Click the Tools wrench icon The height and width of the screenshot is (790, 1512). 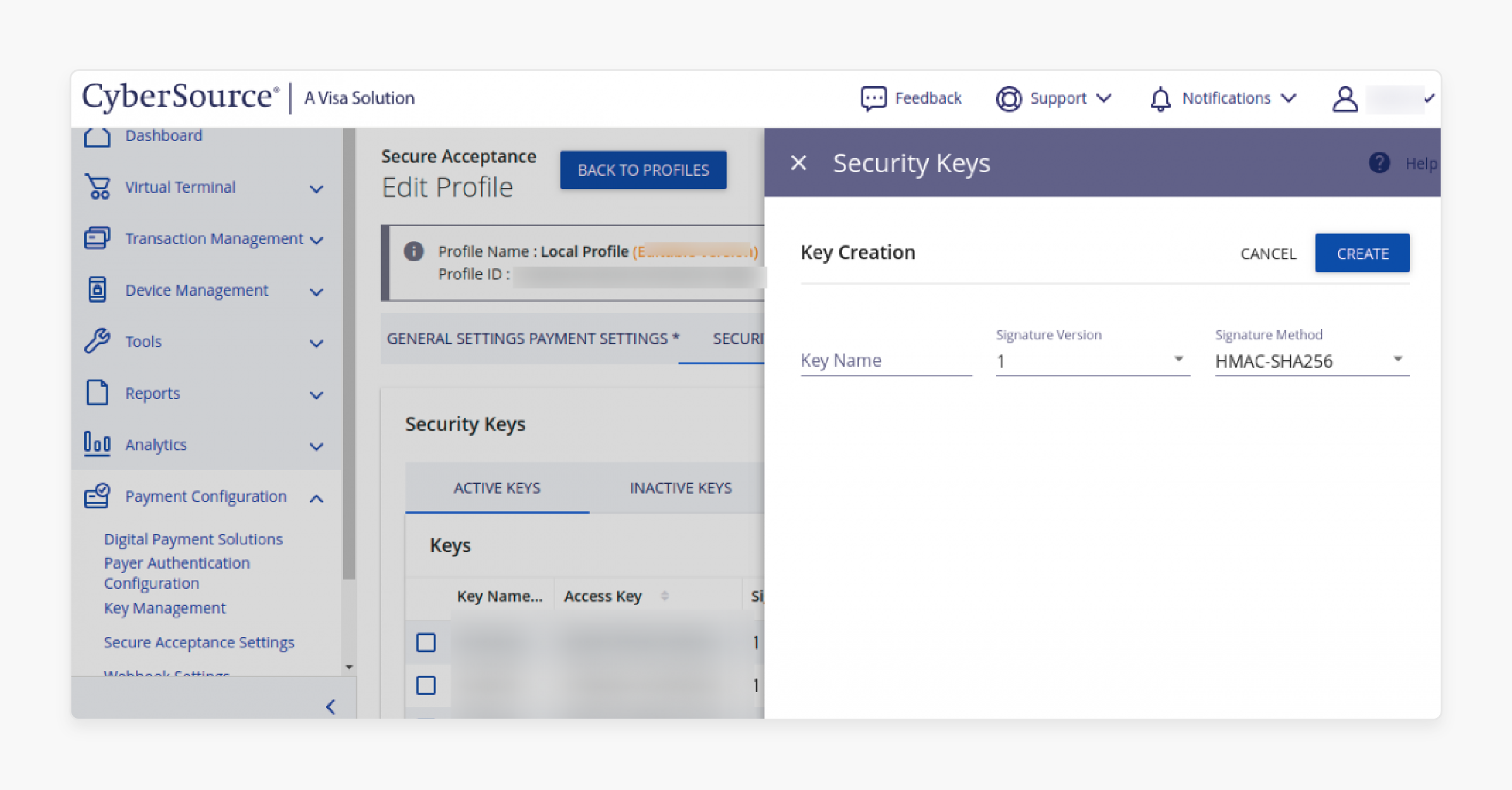tap(97, 341)
